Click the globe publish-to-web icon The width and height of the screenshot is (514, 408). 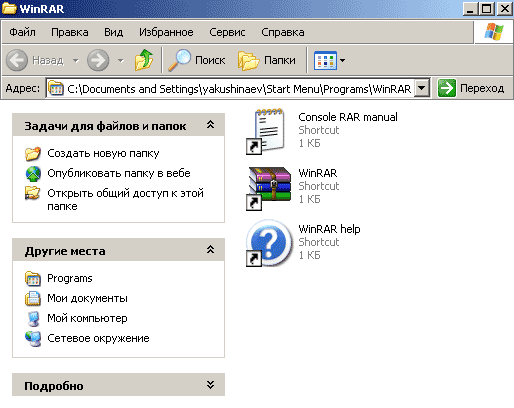(33, 173)
